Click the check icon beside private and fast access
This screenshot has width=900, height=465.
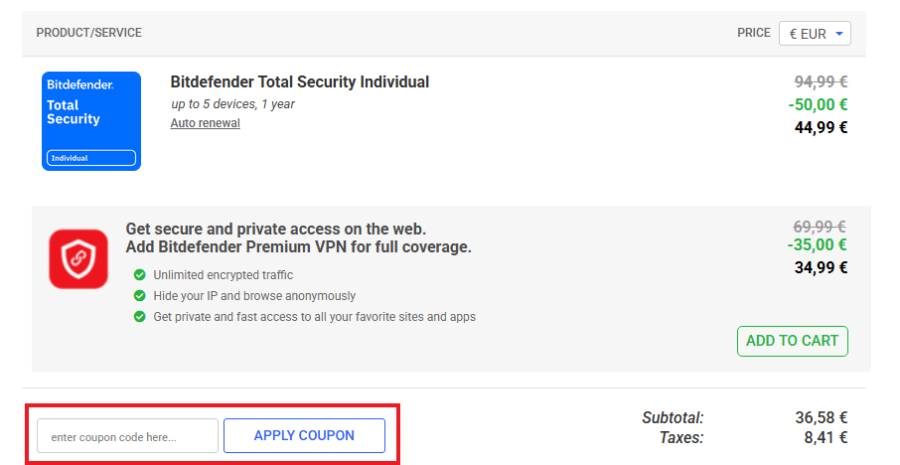pos(139,317)
